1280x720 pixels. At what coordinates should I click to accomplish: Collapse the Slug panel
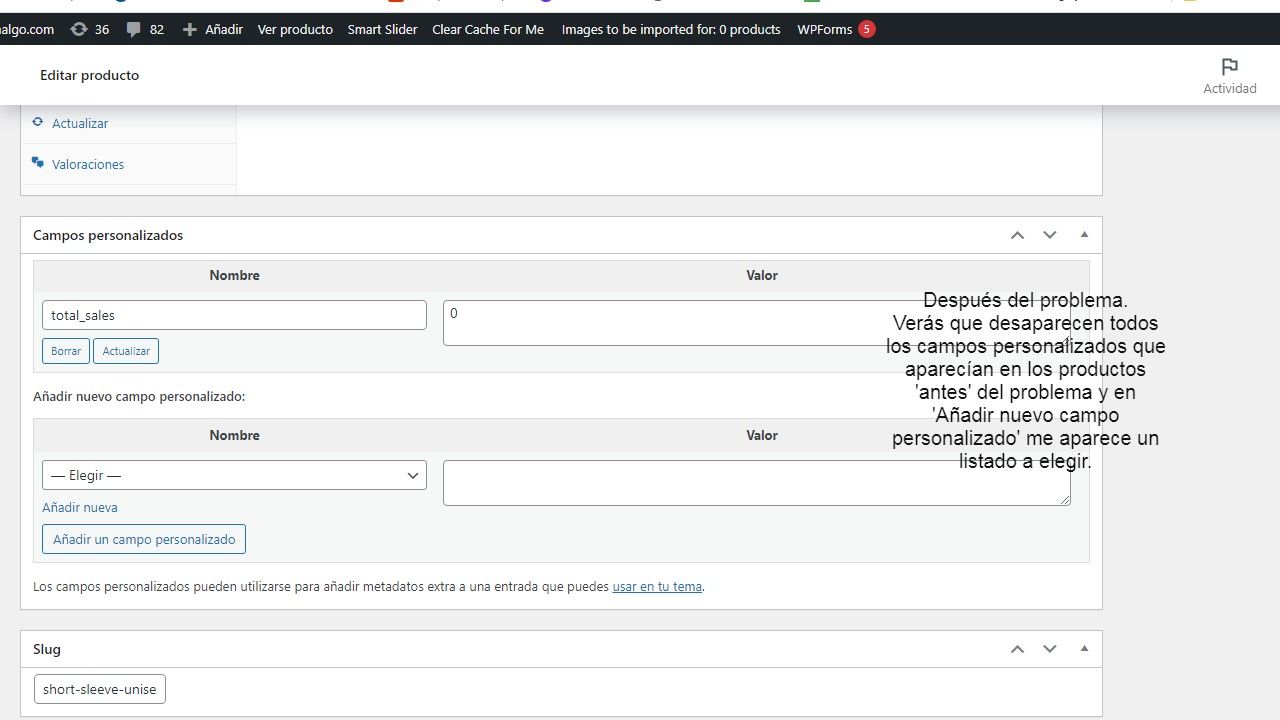[1084, 649]
